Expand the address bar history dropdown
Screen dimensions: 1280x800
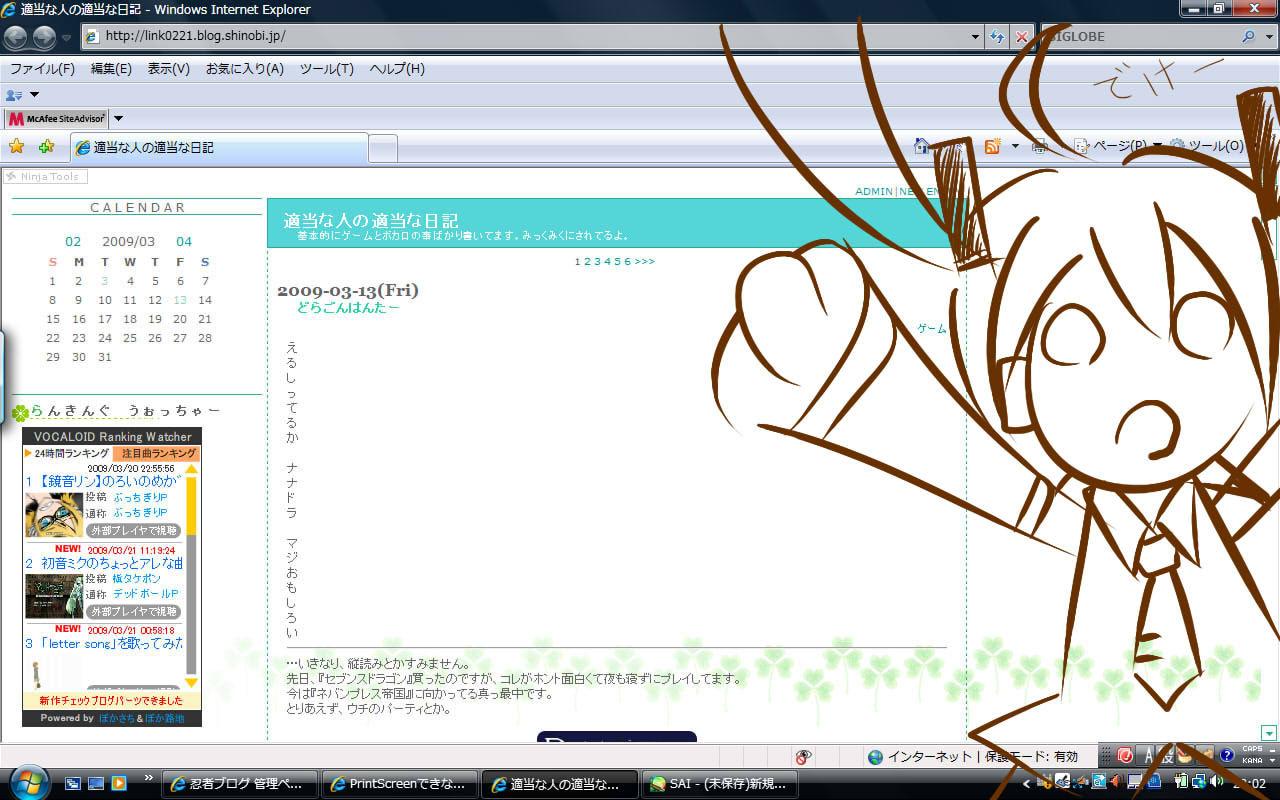click(975, 36)
